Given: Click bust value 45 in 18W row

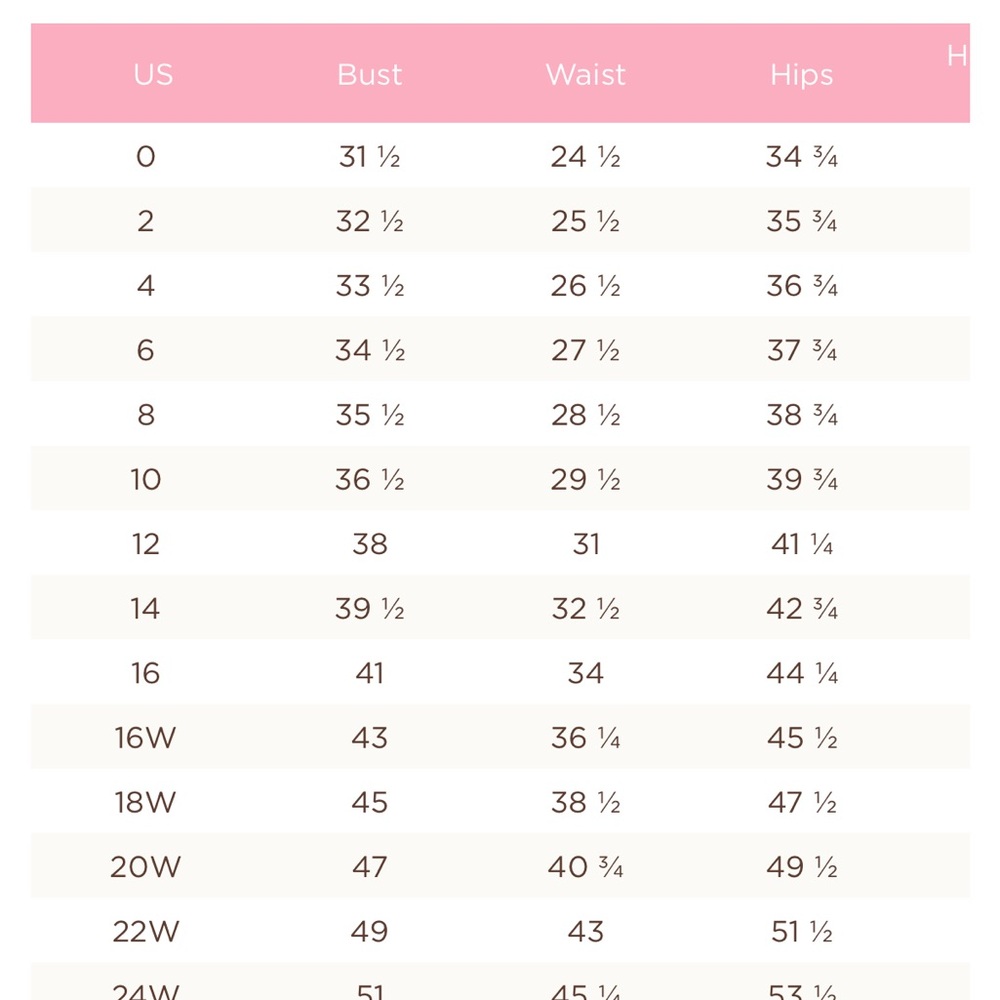Looking at the screenshot, I should point(369,802).
